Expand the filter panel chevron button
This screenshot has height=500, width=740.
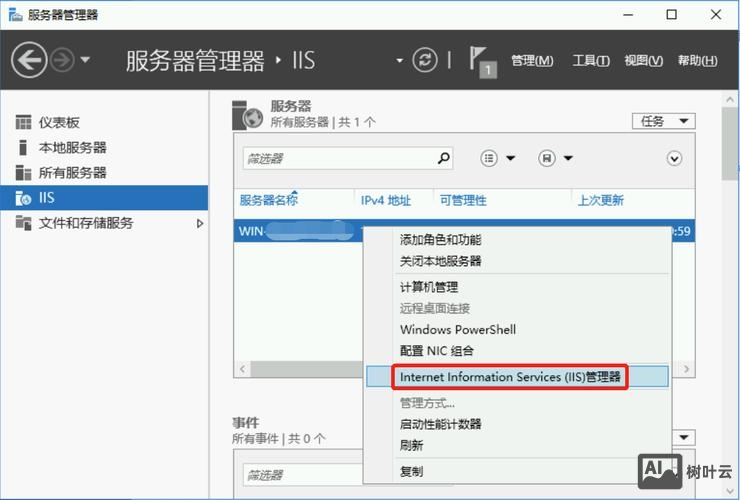click(674, 159)
